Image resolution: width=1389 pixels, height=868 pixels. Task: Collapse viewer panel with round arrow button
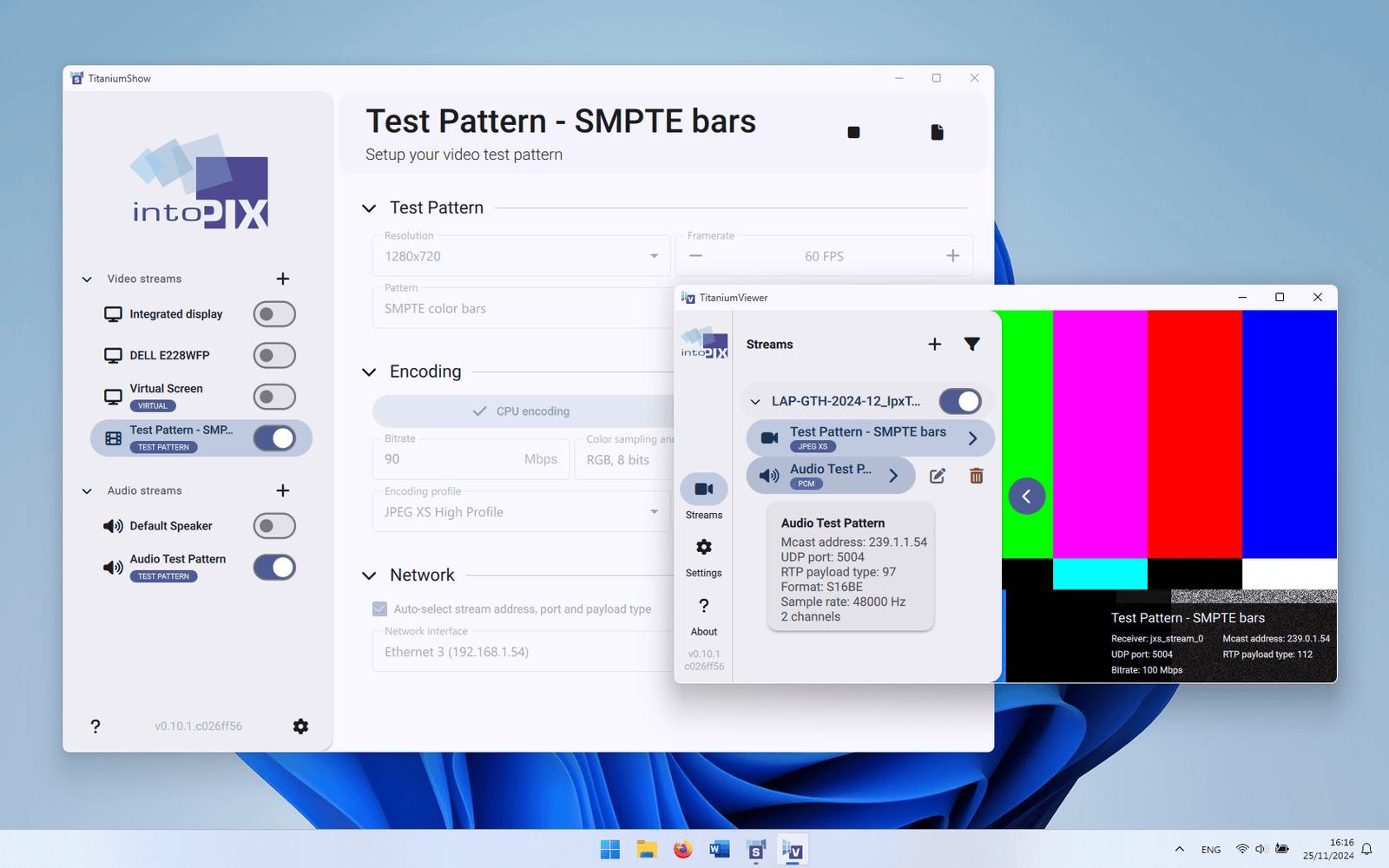click(x=1027, y=496)
